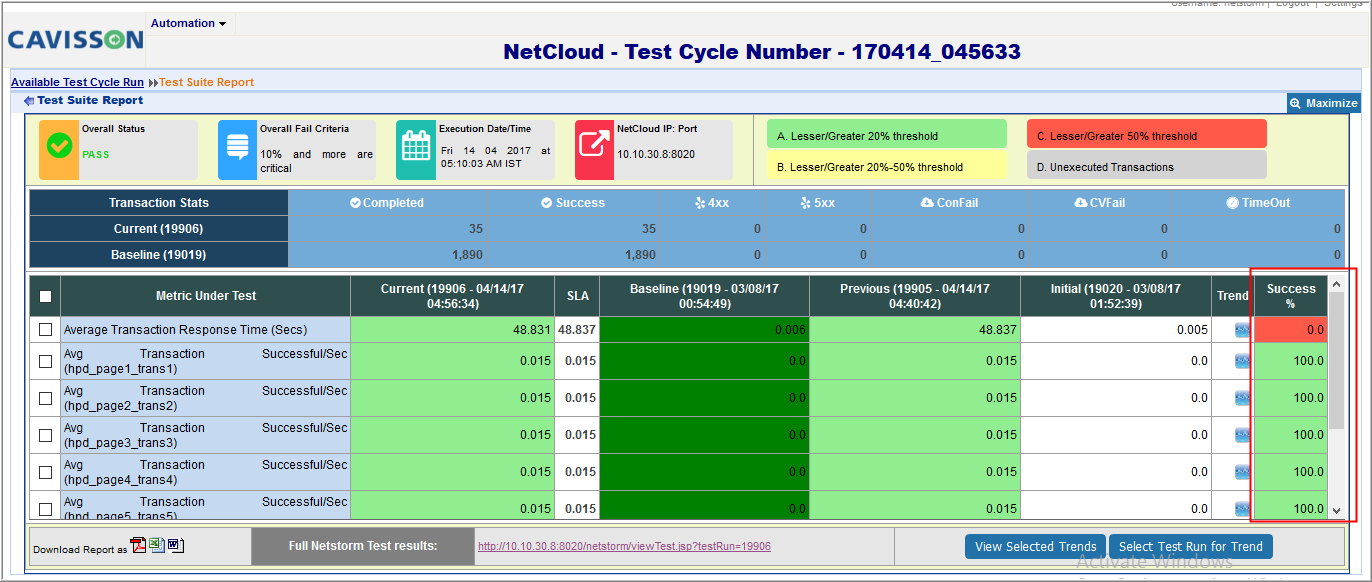Open trend icon for hpd_page2_trans2 row

(x=1242, y=398)
